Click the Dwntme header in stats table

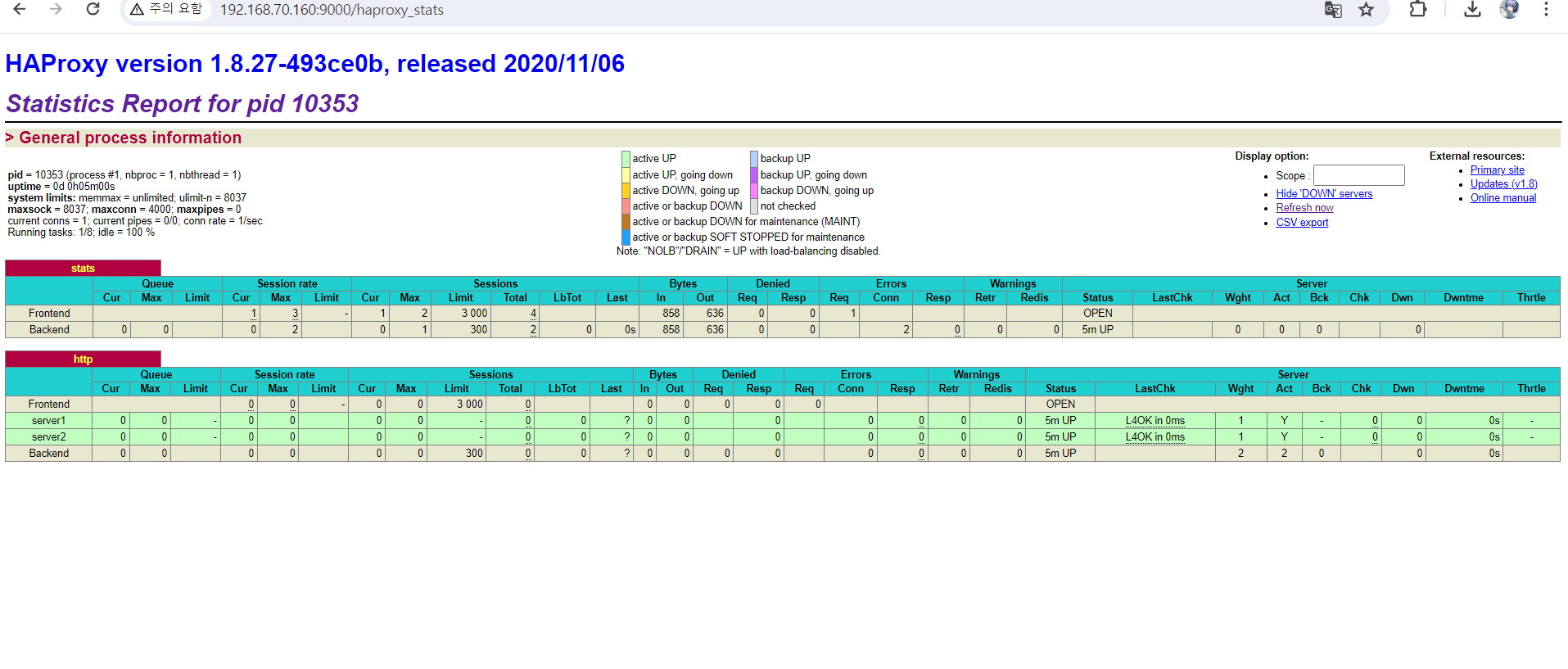[x=1463, y=298]
